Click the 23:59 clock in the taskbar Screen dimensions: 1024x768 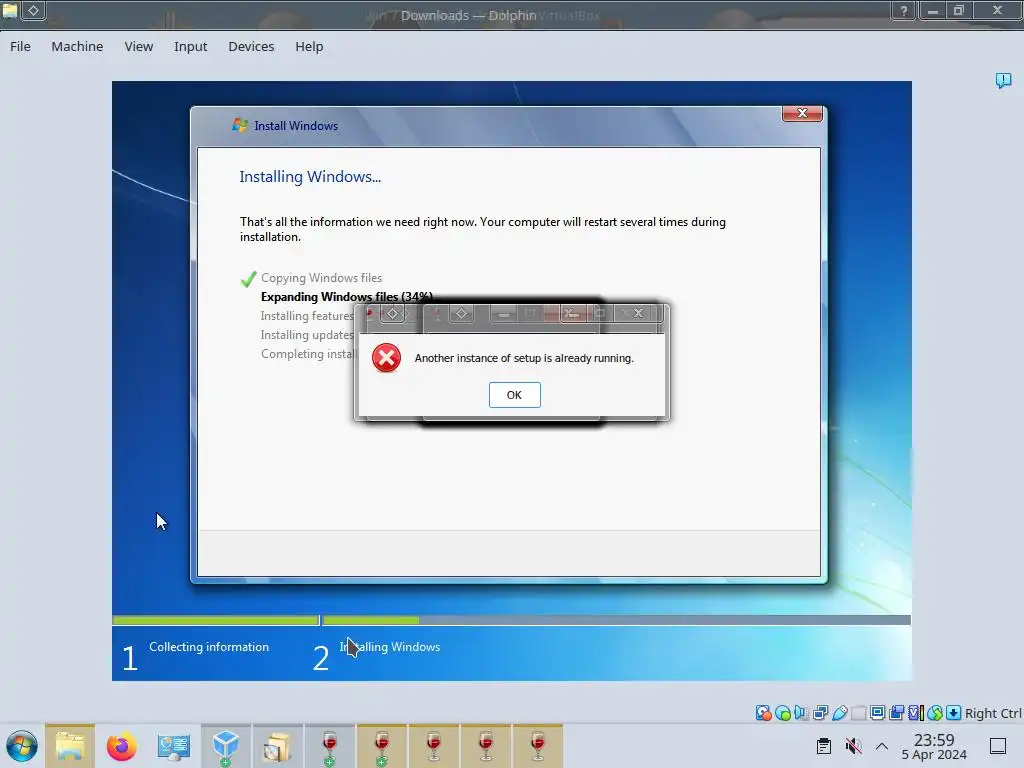[934, 740]
